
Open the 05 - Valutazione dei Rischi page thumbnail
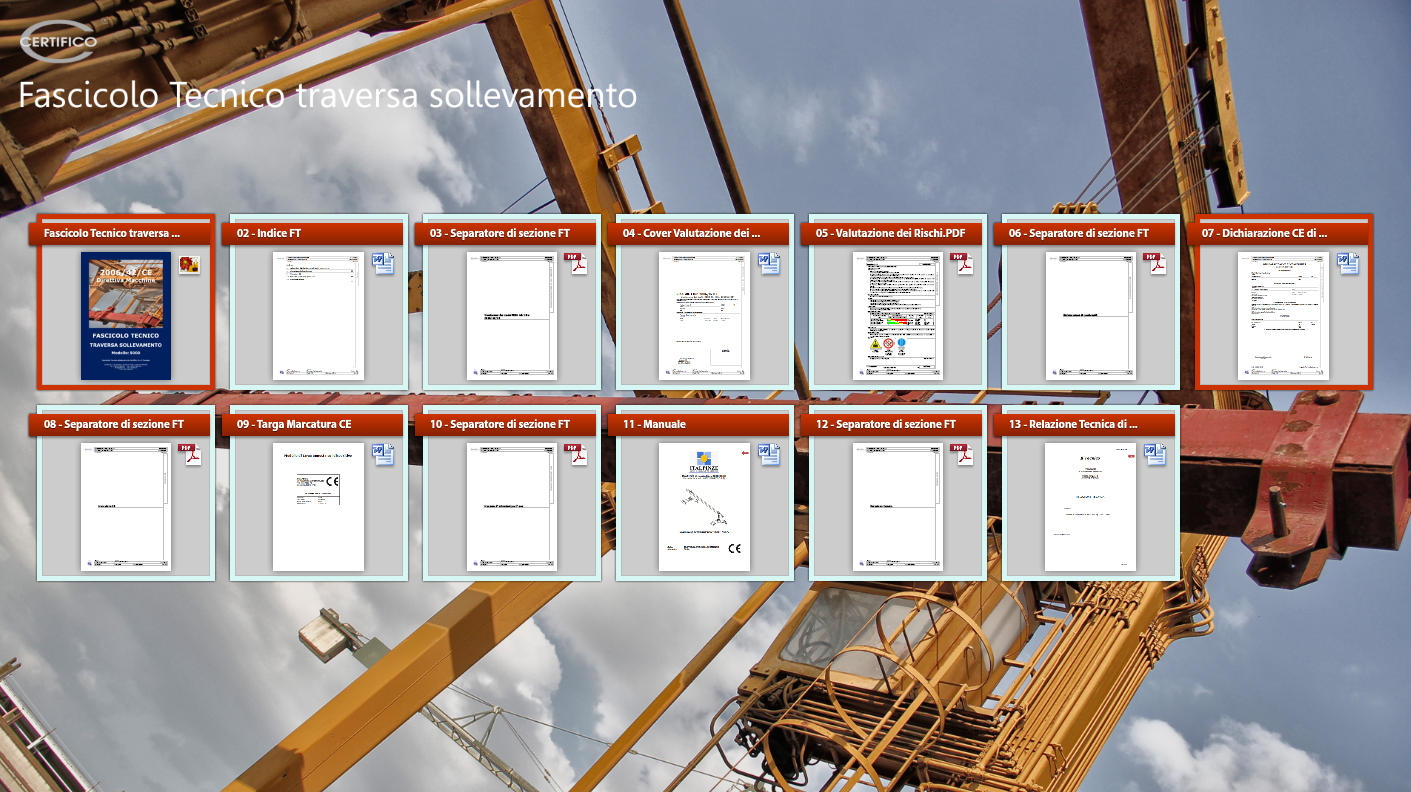(898, 315)
